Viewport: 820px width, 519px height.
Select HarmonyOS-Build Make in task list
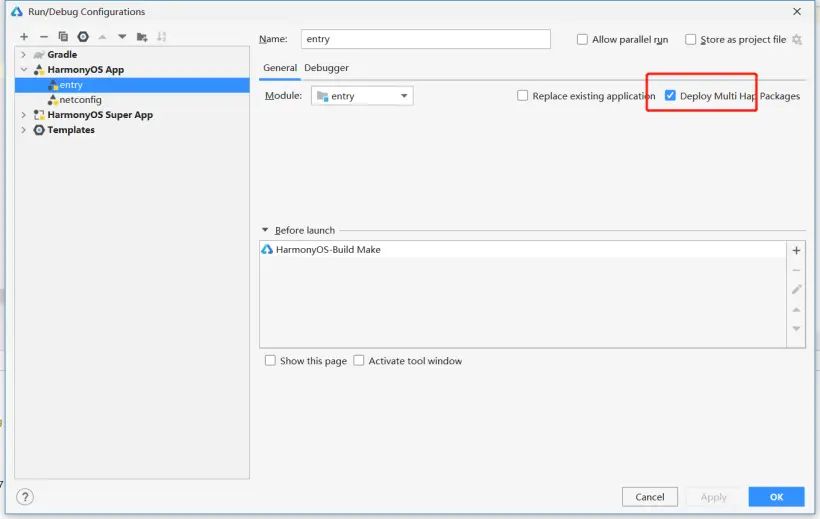(522, 250)
